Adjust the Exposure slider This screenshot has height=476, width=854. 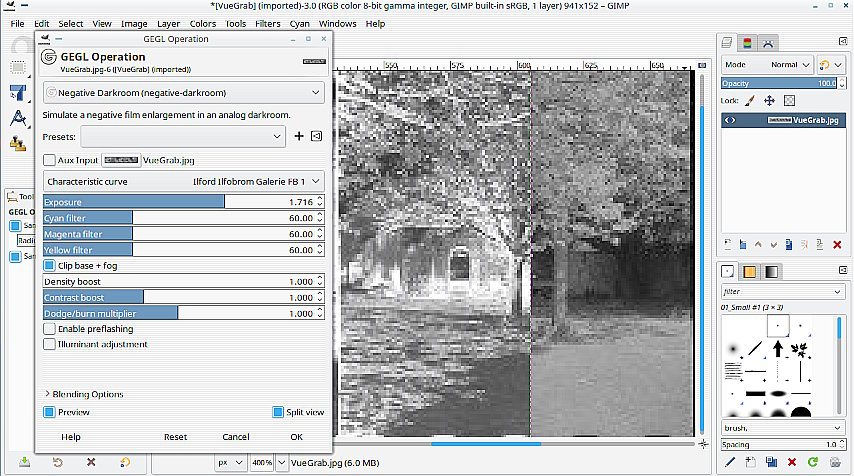coord(175,202)
